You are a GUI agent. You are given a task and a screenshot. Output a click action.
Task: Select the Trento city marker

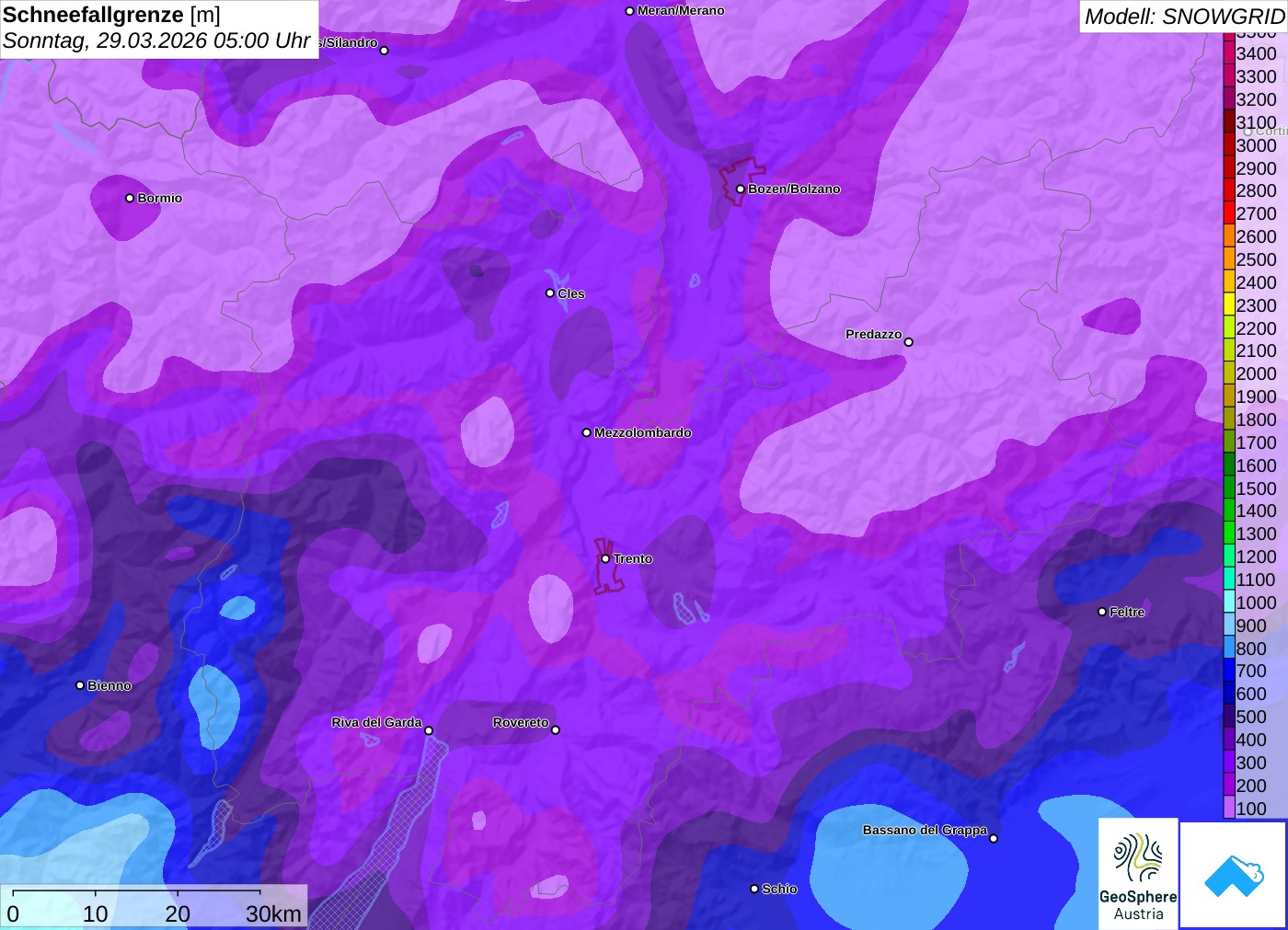[x=605, y=558]
